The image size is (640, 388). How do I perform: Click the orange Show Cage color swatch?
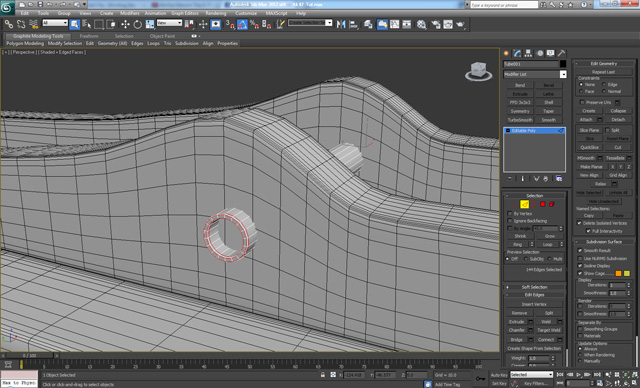pyautogui.click(x=618, y=273)
